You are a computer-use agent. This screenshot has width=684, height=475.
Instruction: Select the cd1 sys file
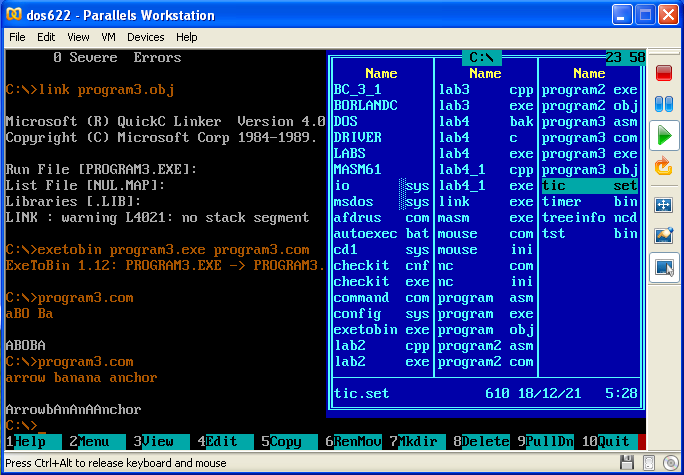tap(382, 250)
